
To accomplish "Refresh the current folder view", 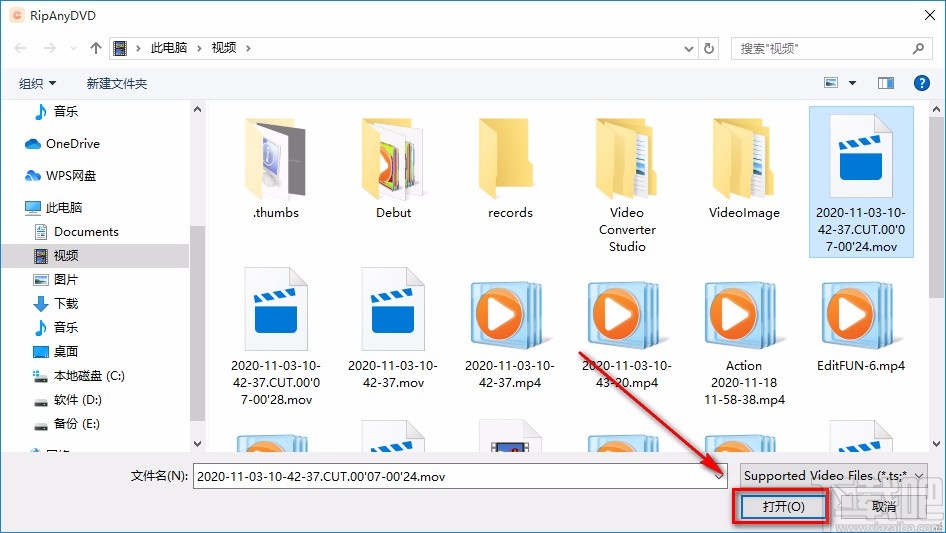I will [710, 48].
